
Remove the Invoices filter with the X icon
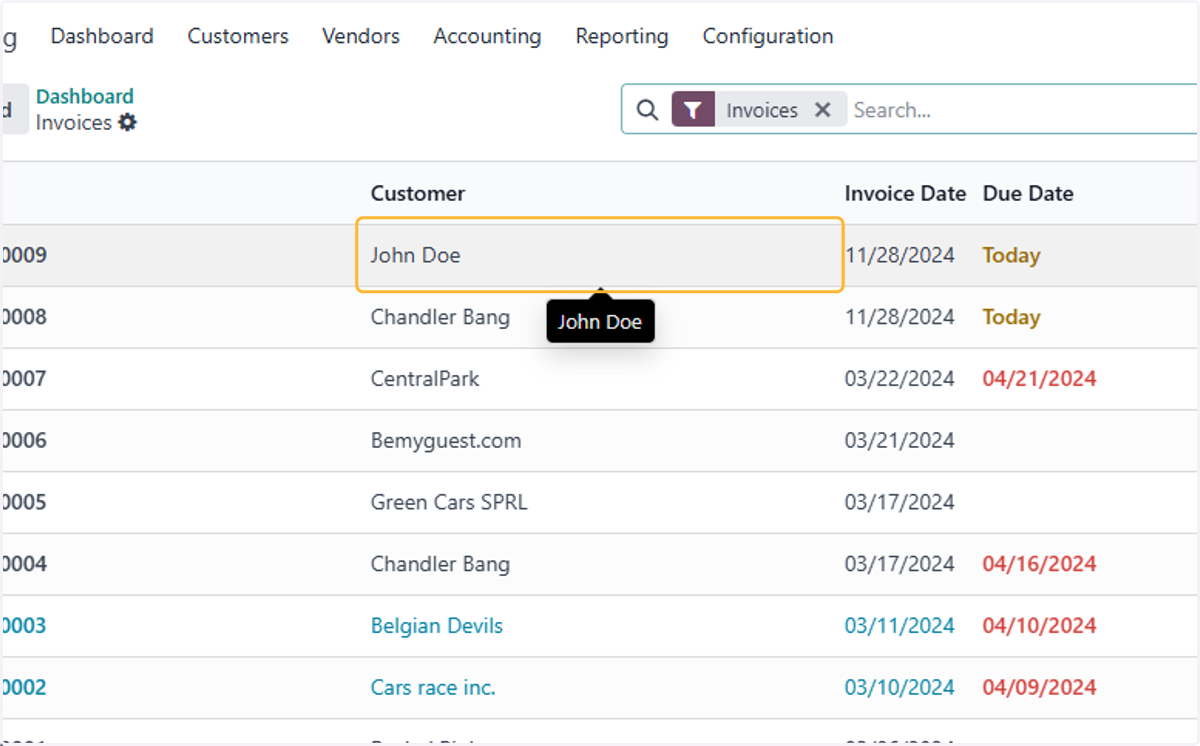pyautogui.click(x=823, y=110)
